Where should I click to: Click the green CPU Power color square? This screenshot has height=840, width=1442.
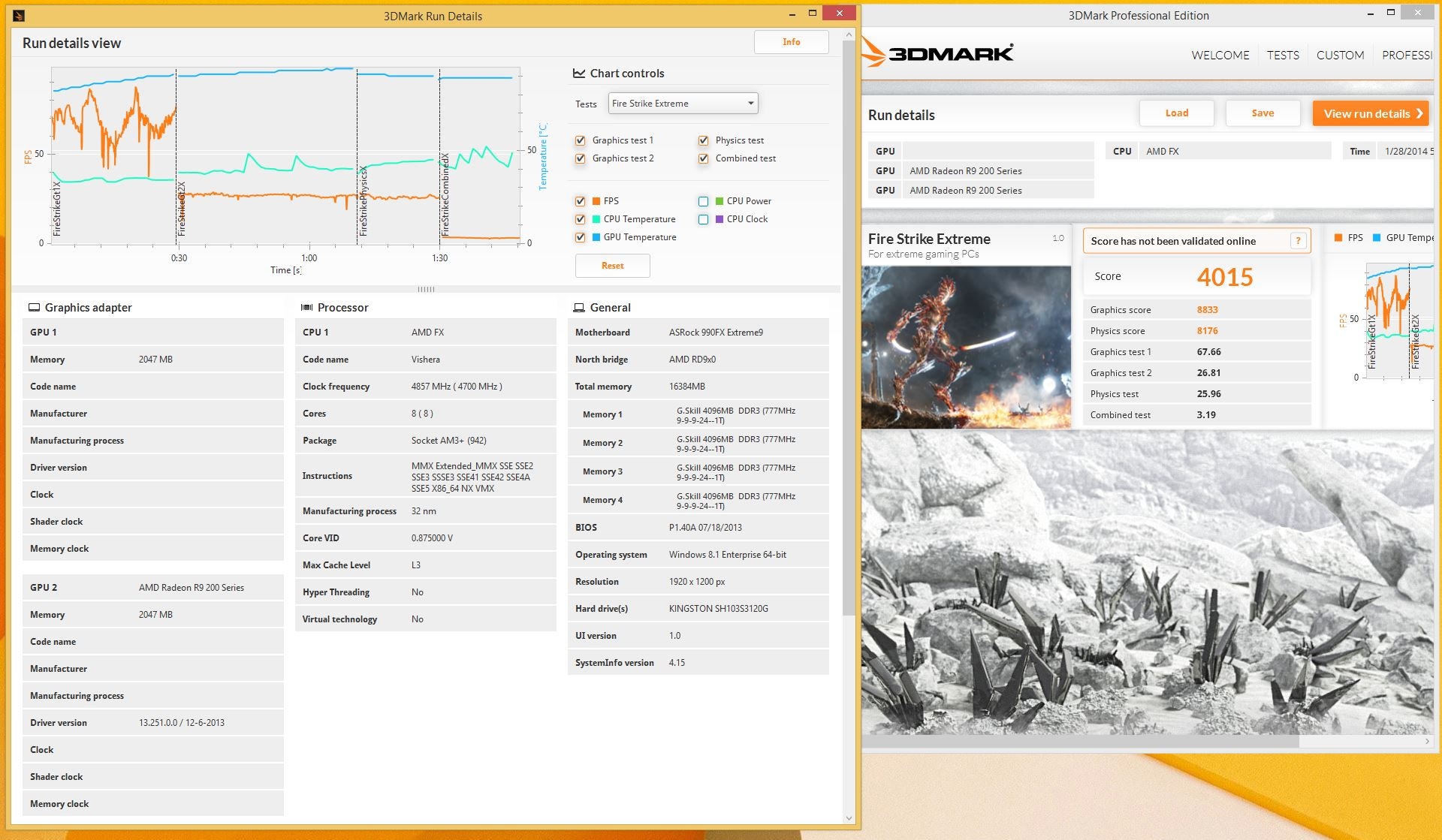[719, 201]
